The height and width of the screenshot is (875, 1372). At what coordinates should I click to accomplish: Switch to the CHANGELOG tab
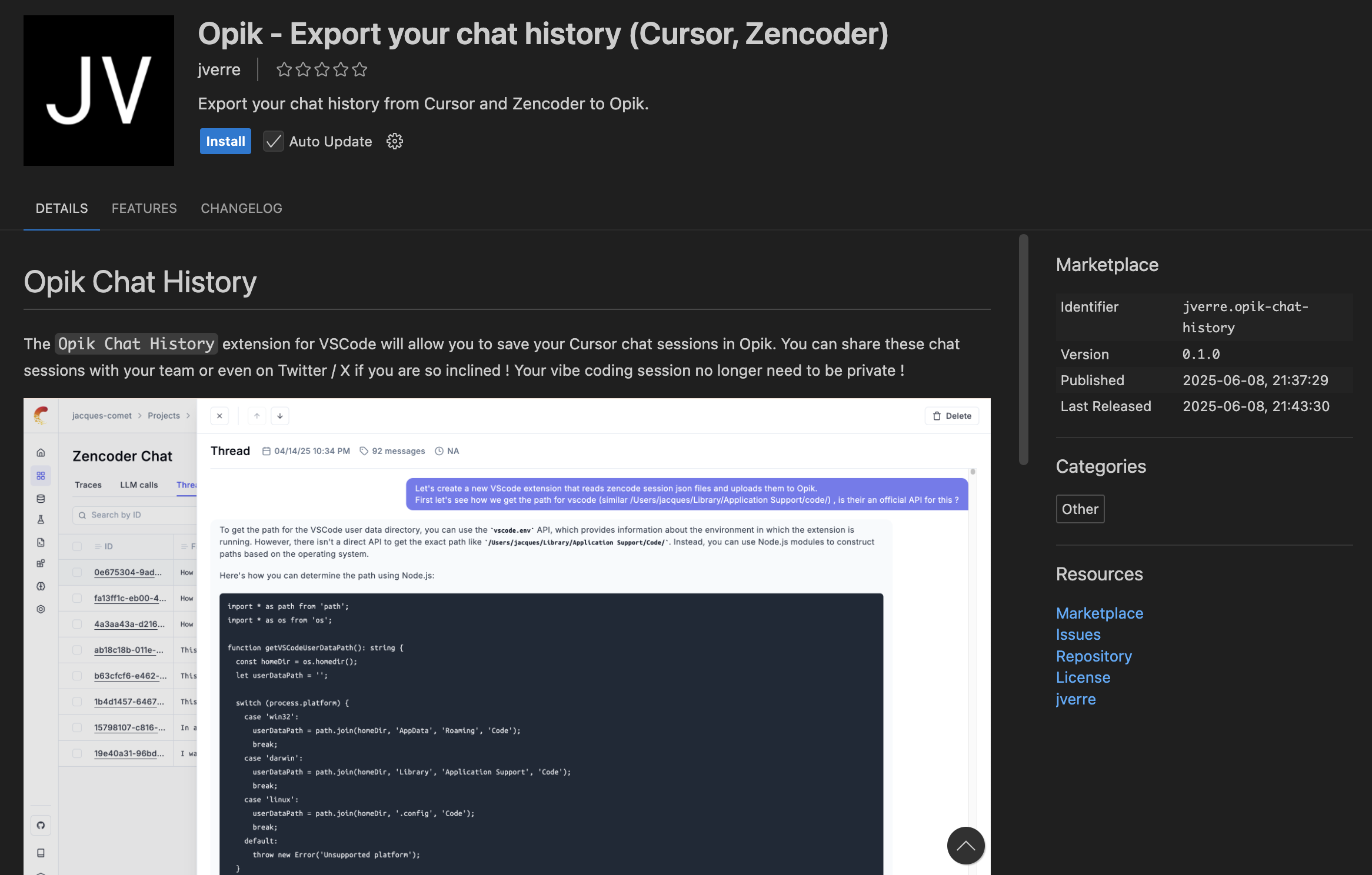click(241, 208)
